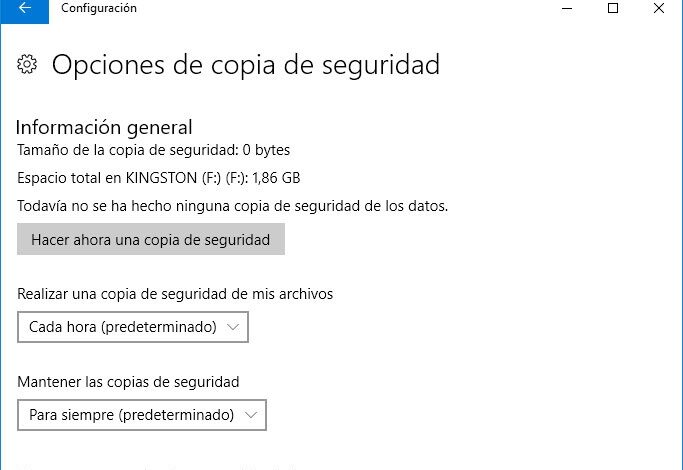Click Hacer ahora una copia de seguridad
The width and height of the screenshot is (683, 470).
151,240
